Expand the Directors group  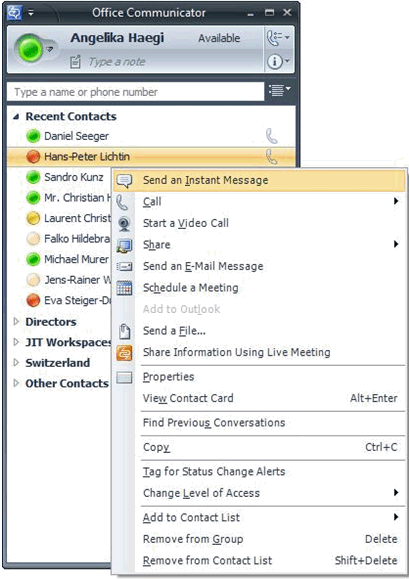[x=16, y=322]
